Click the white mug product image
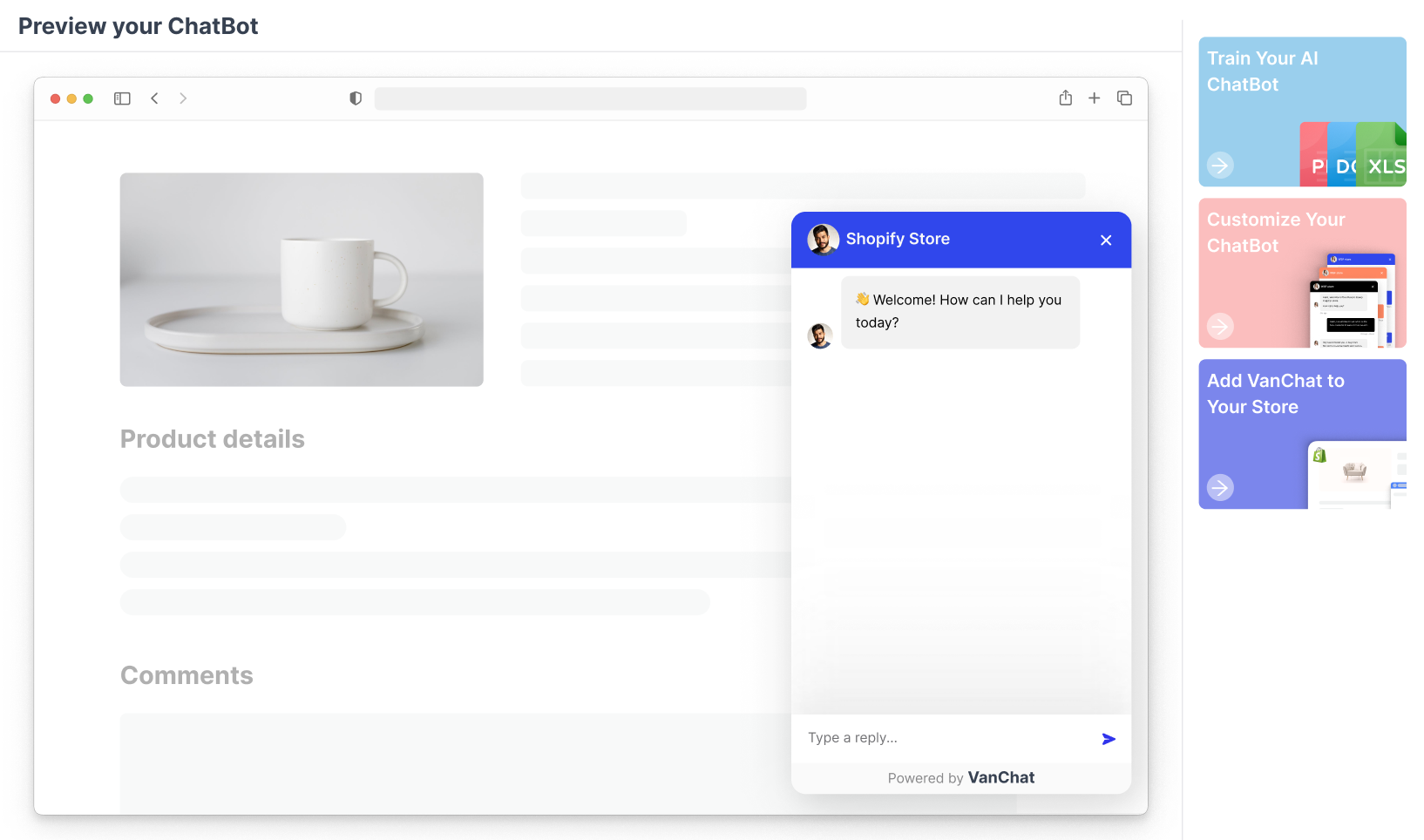The width and height of the screenshot is (1424, 840). [302, 280]
